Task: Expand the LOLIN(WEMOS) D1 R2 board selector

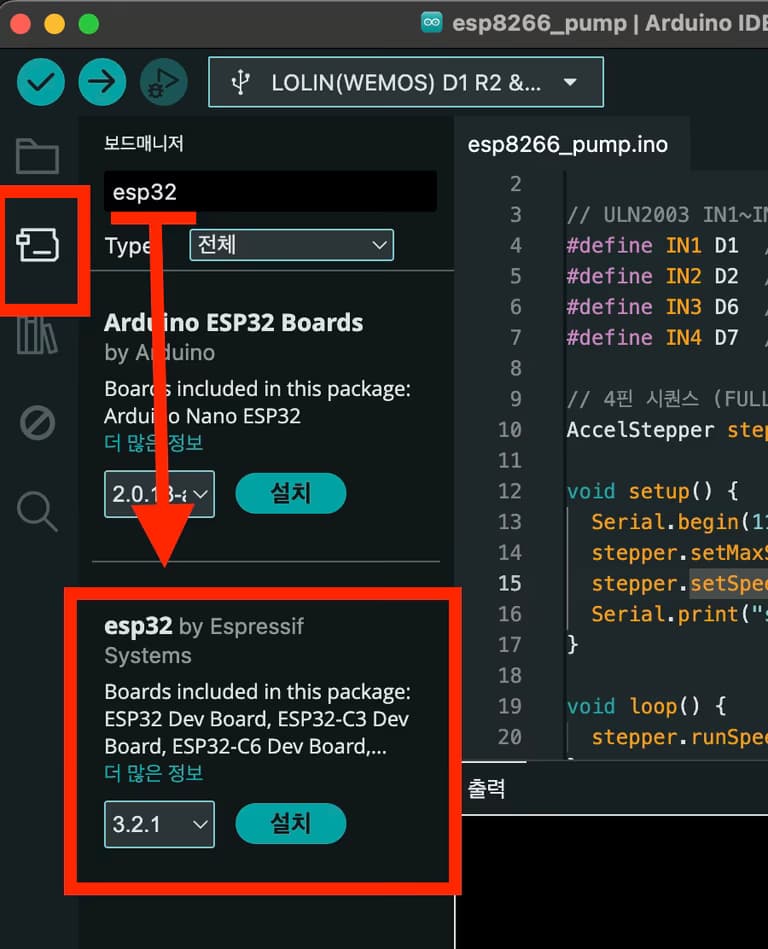Action: pyautogui.click(x=405, y=82)
